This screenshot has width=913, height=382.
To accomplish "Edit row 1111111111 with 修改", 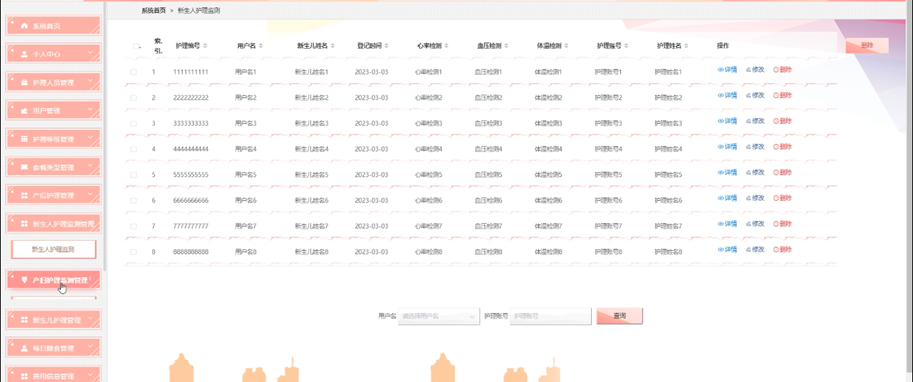I will point(755,70).
